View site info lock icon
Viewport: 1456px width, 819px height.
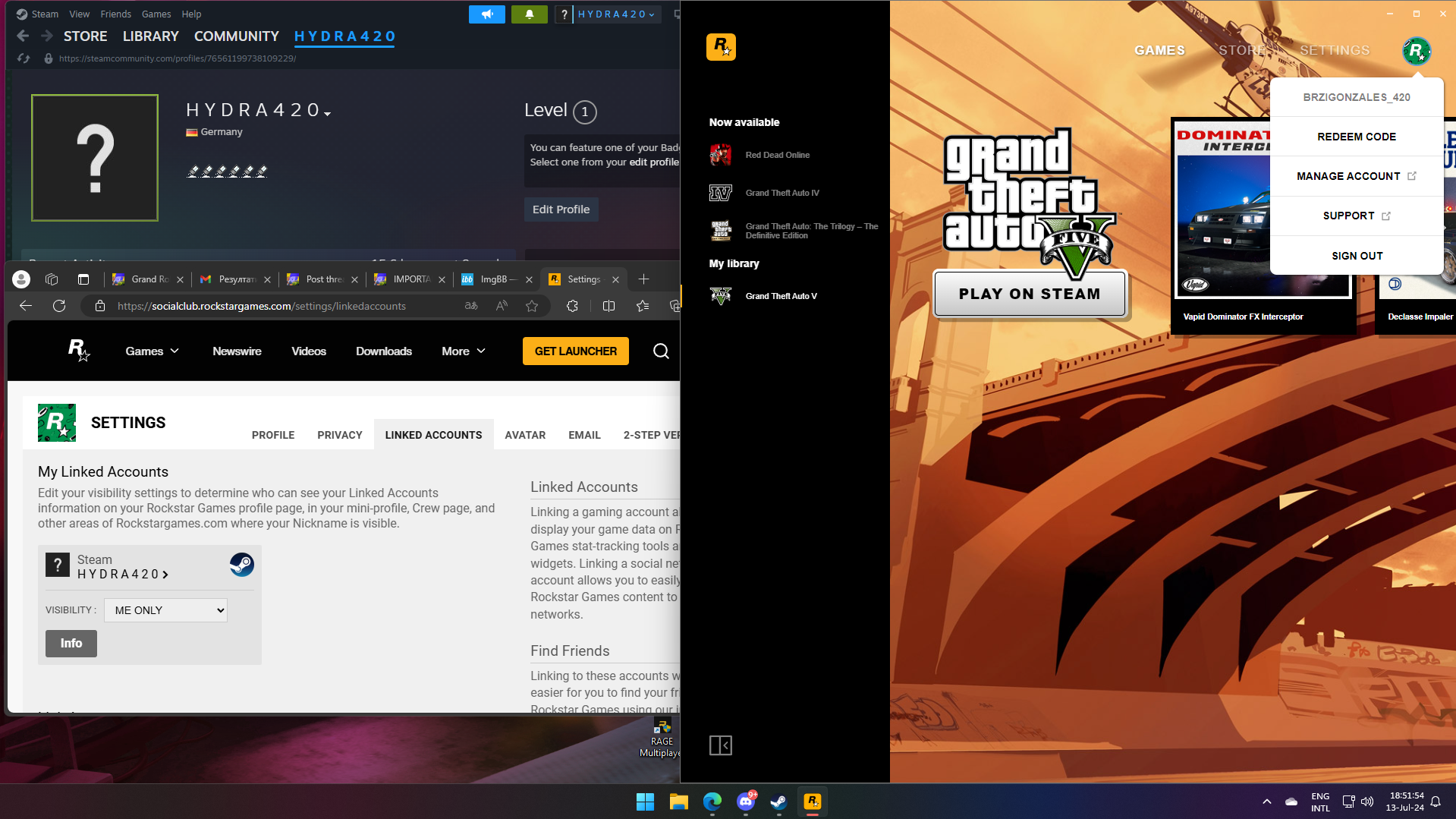(99, 306)
